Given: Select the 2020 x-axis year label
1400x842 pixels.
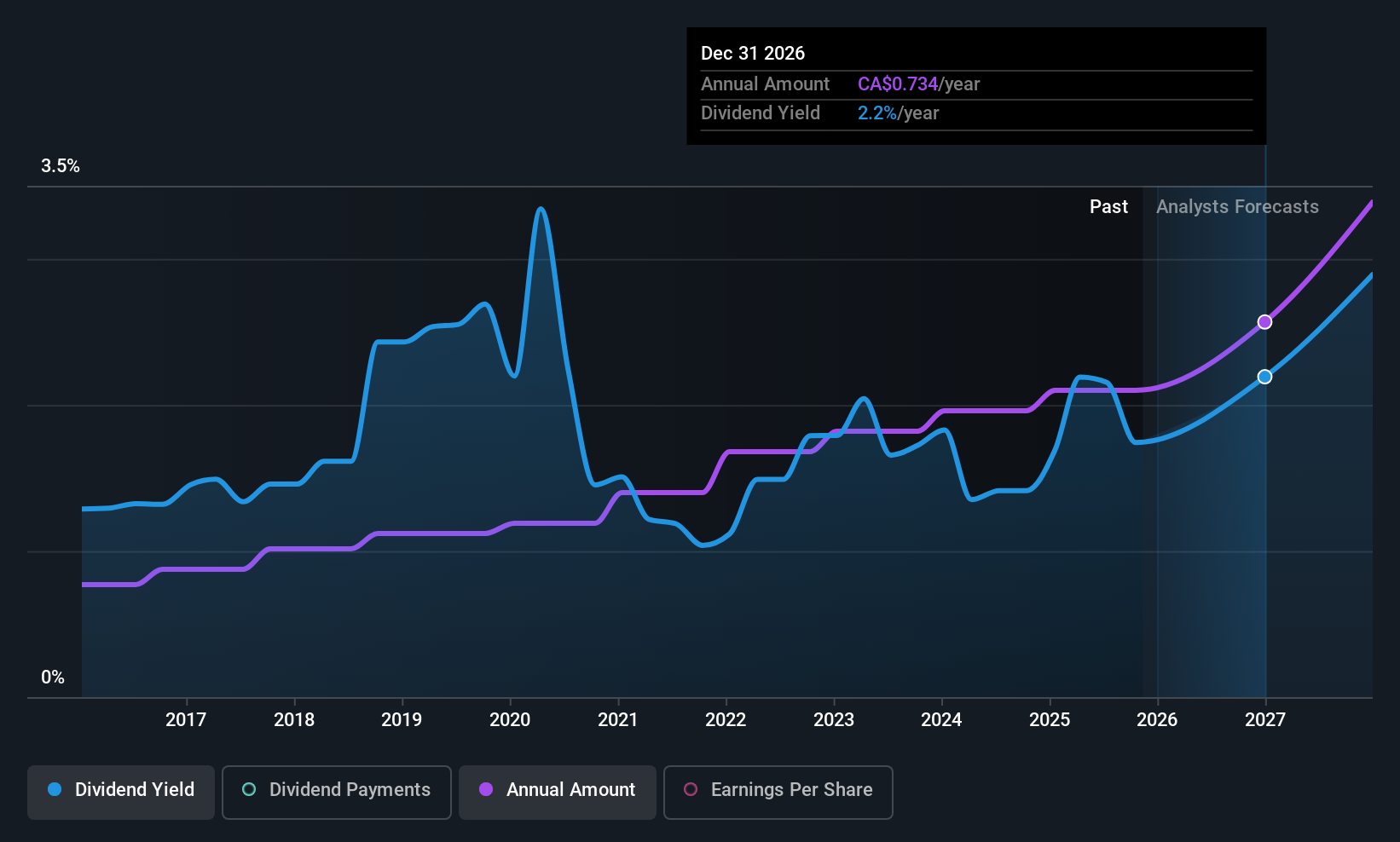Looking at the screenshot, I should [510, 720].
